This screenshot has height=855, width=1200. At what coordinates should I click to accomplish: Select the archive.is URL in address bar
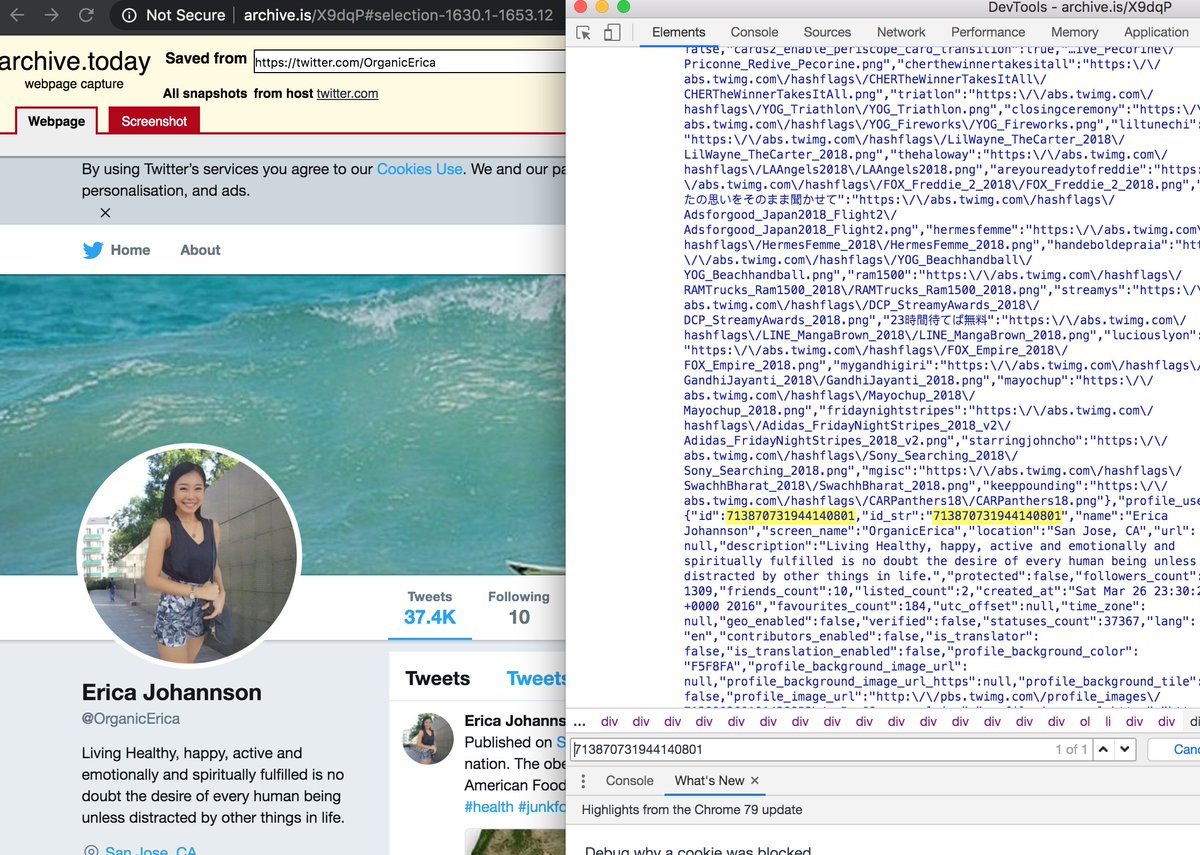click(398, 15)
